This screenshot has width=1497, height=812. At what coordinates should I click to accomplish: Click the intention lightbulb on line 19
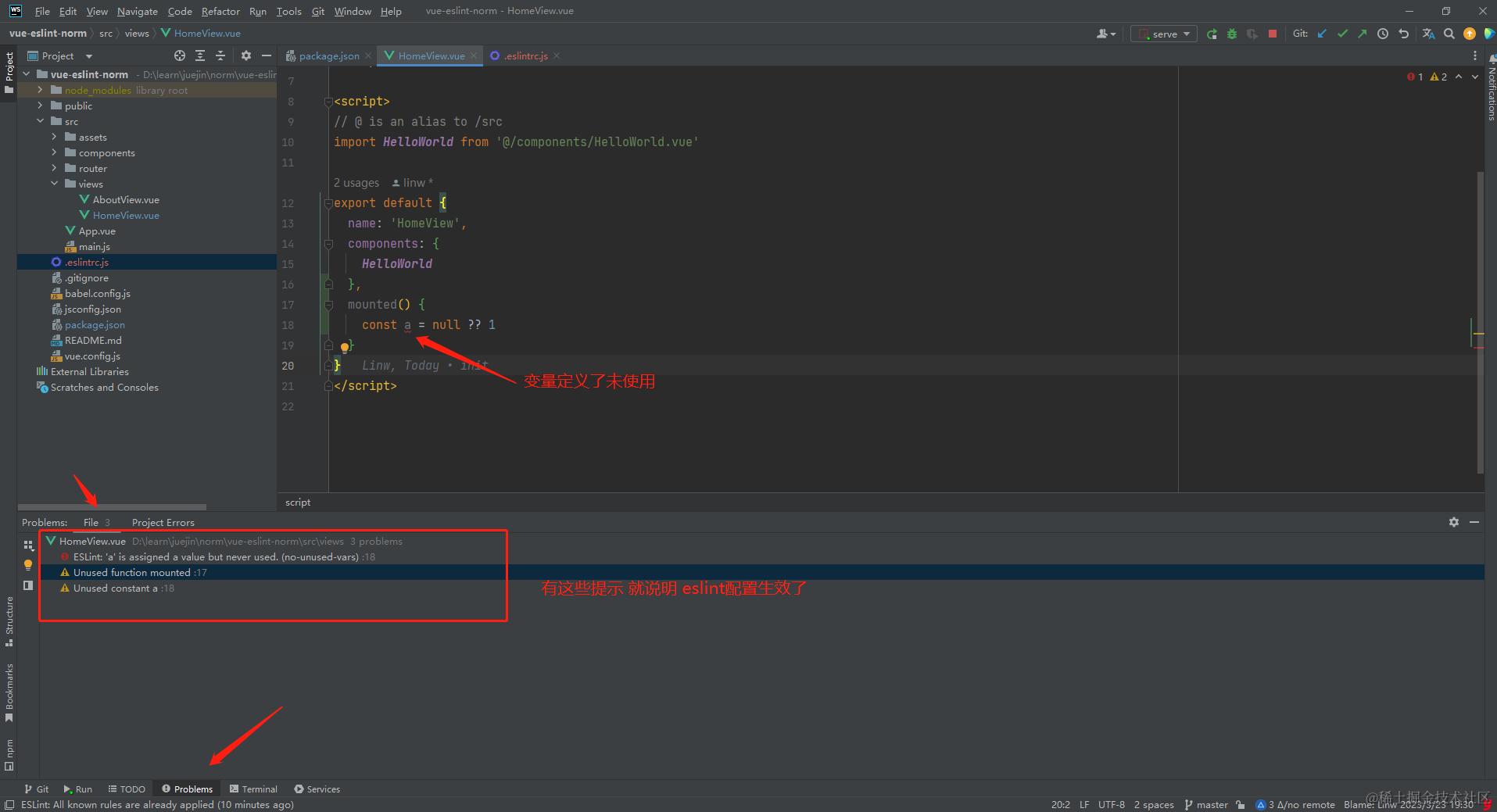[x=344, y=348]
